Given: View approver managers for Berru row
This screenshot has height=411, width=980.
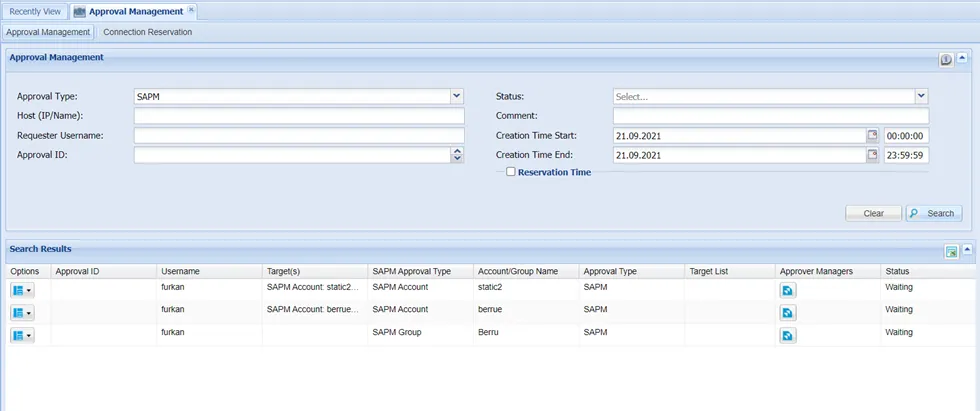Looking at the screenshot, I should (x=788, y=336).
